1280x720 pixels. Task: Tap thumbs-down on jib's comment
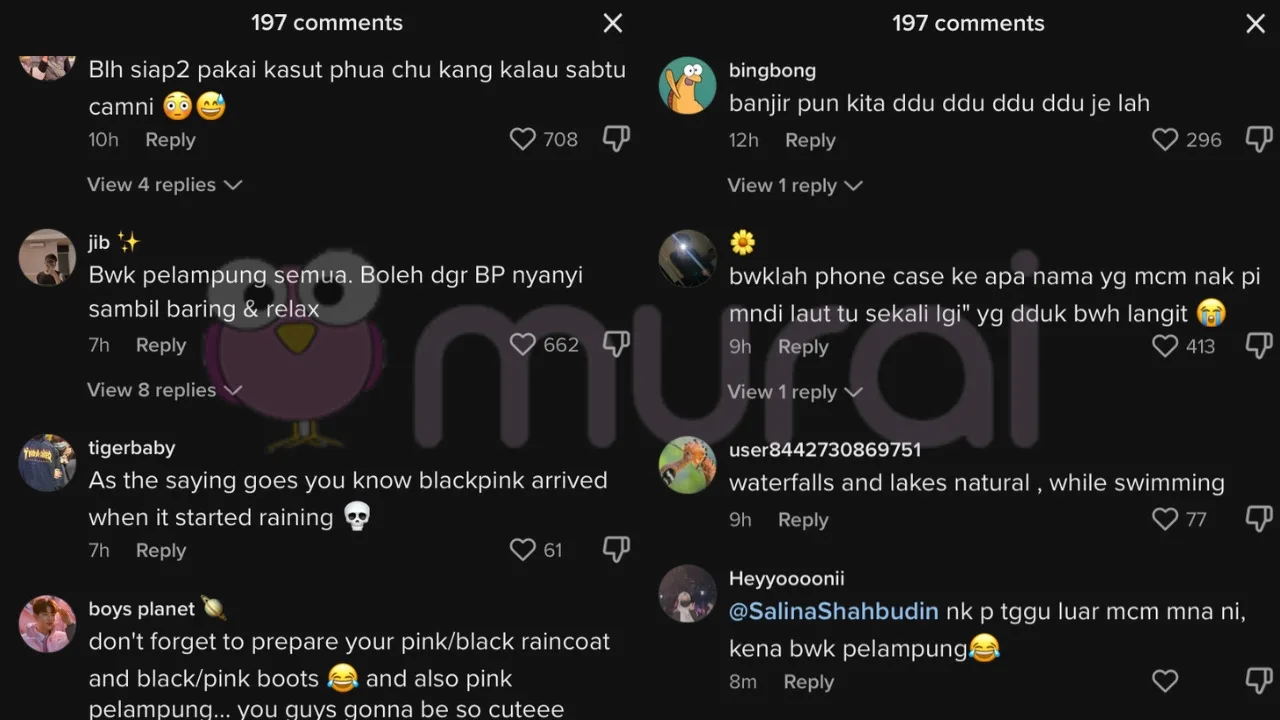(616, 345)
